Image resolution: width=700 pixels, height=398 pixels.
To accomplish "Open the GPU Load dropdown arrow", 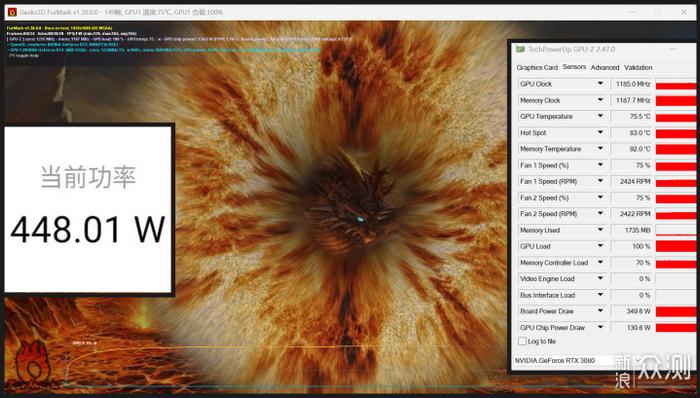I will coord(600,246).
